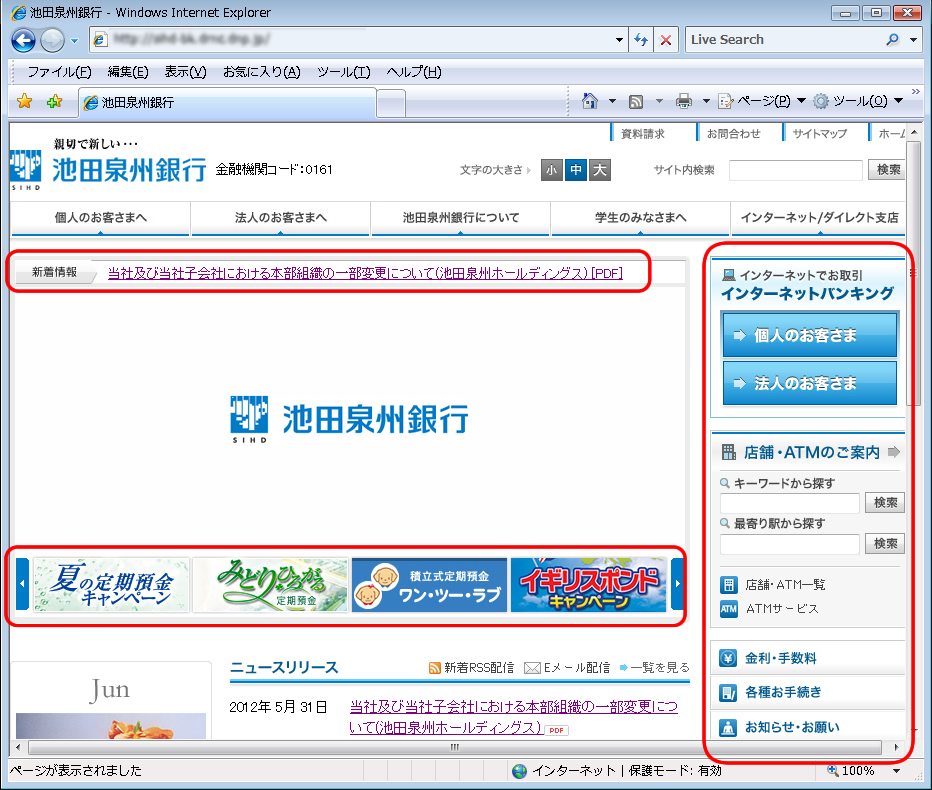Open the ヘルプ(H) menu
Viewport: 932px width, 790px height.
(414, 72)
